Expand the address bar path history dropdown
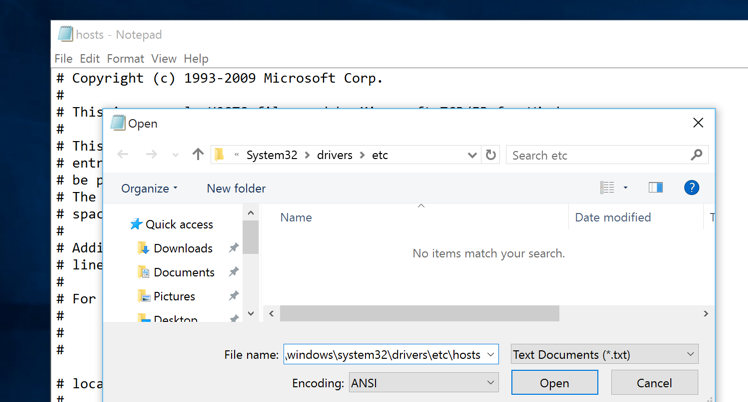 (472, 155)
